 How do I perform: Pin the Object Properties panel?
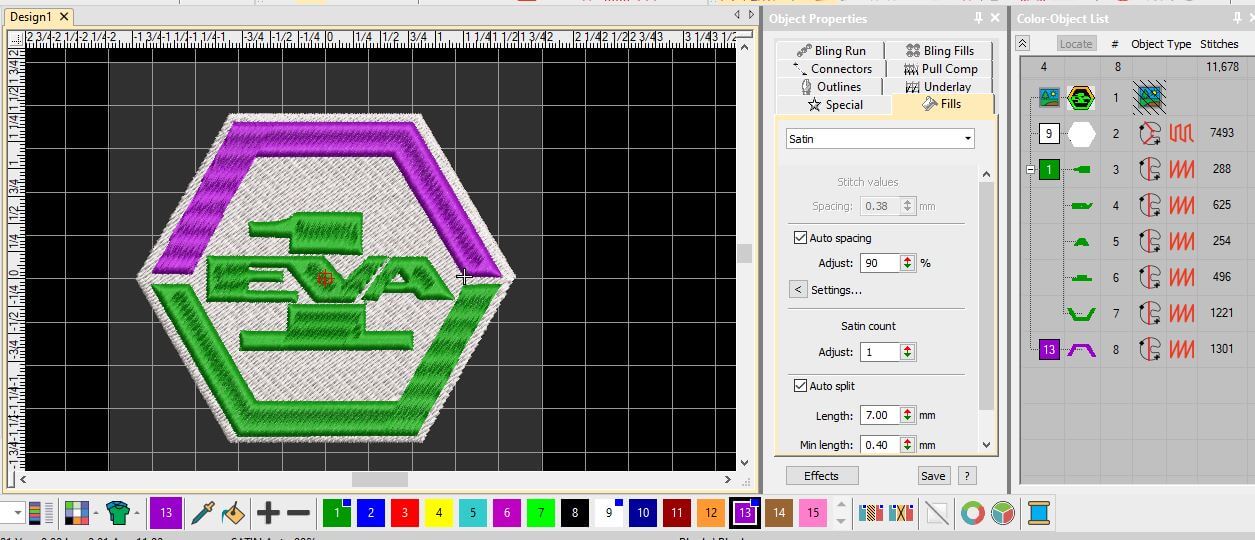pyautogui.click(x=978, y=18)
